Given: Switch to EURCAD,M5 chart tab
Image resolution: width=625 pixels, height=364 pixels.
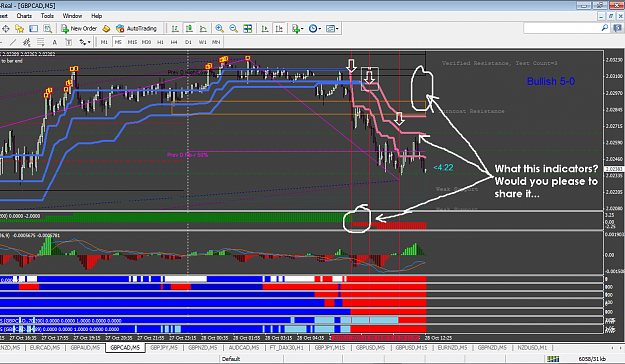Looking at the screenshot, I should point(45,348).
